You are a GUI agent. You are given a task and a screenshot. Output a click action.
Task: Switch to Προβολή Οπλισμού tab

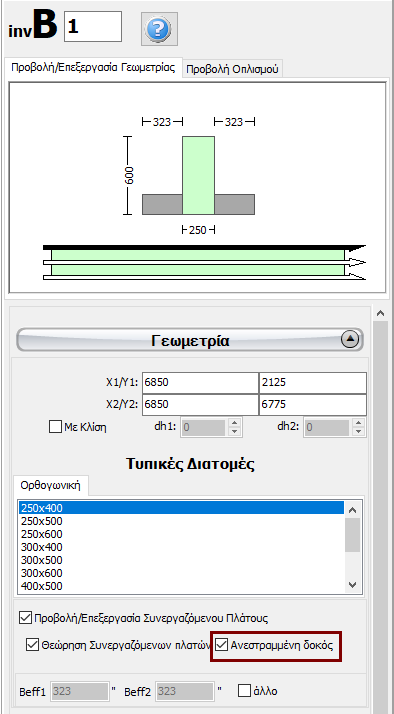(x=233, y=70)
